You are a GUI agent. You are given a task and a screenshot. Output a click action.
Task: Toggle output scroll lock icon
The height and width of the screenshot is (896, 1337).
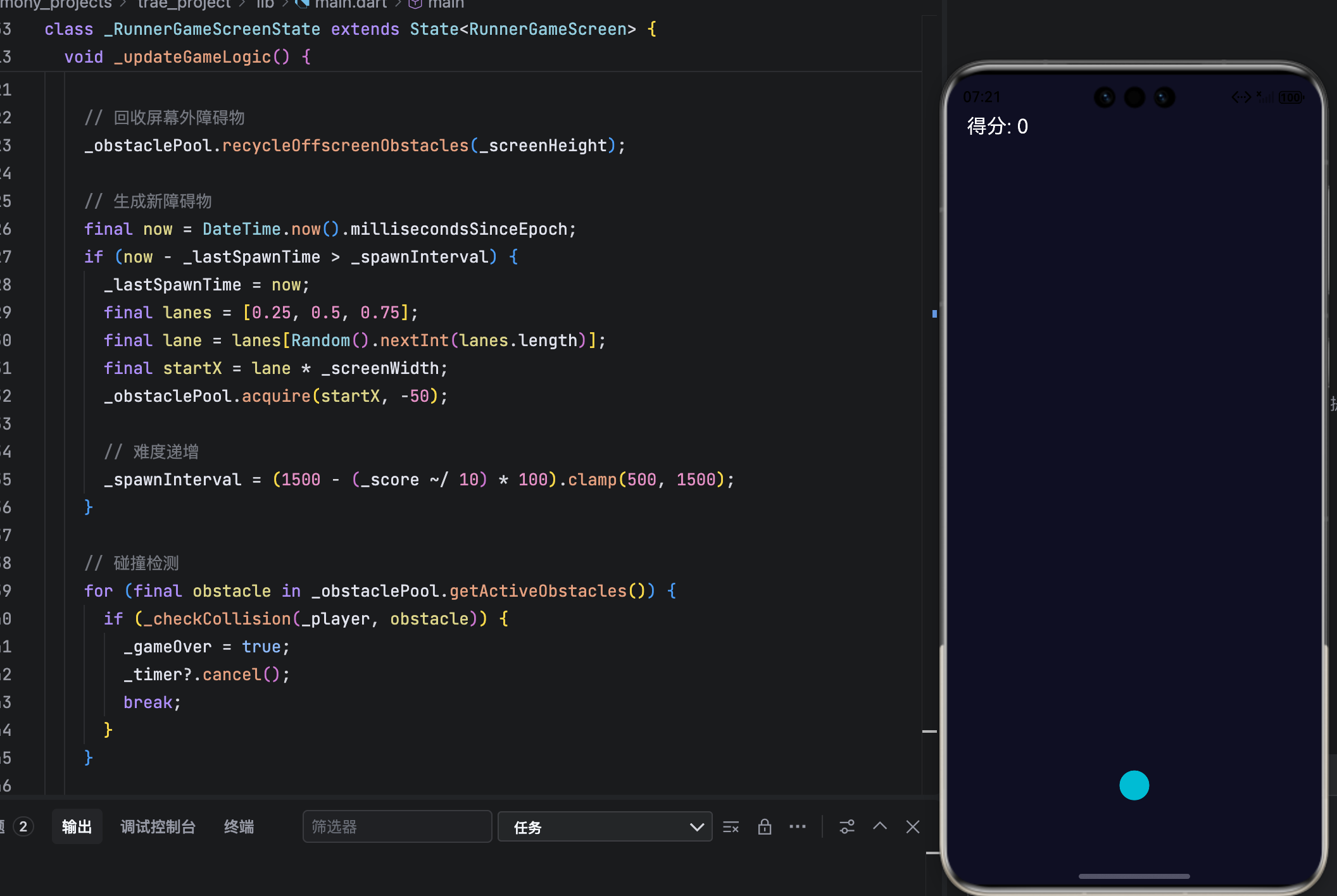(765, 827)
